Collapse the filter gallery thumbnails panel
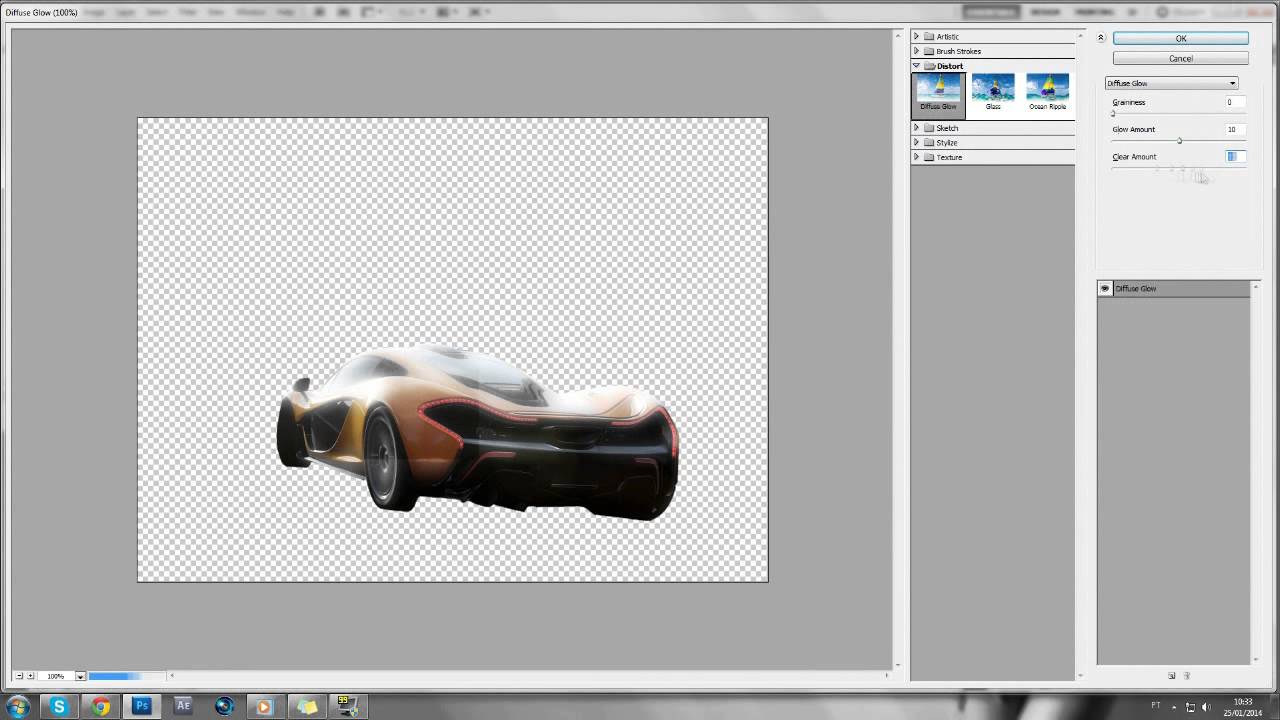 1100,38
